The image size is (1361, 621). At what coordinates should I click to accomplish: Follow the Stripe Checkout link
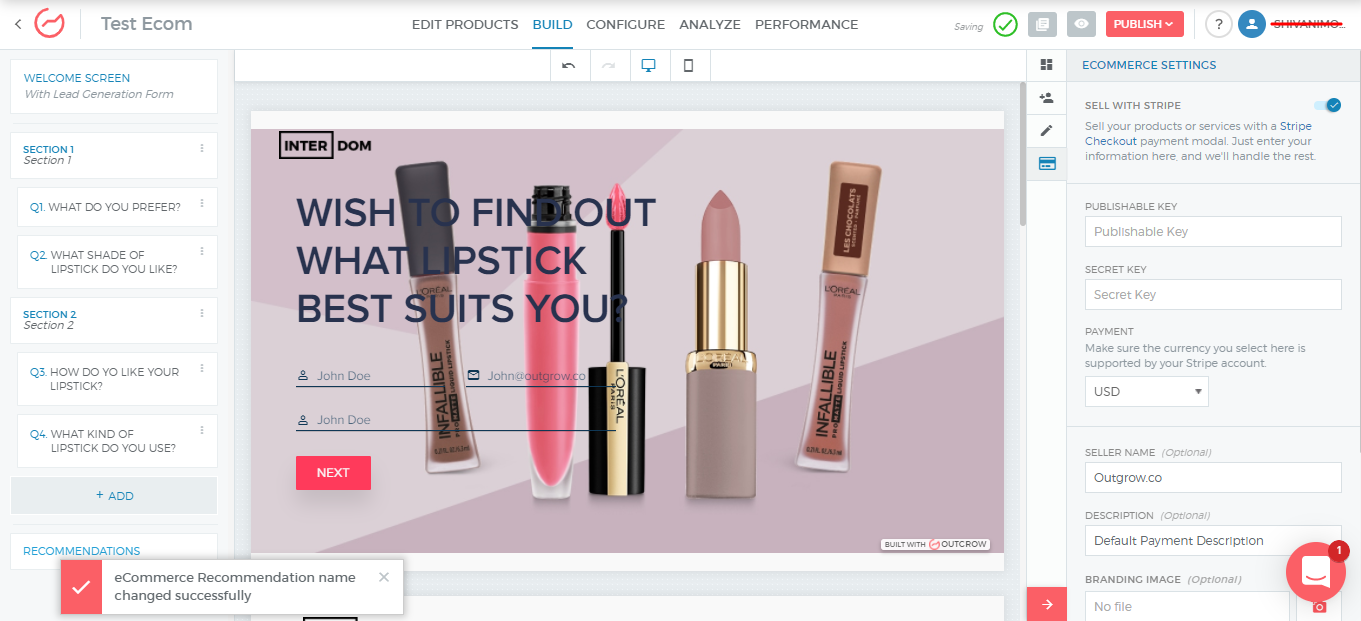1198,134
